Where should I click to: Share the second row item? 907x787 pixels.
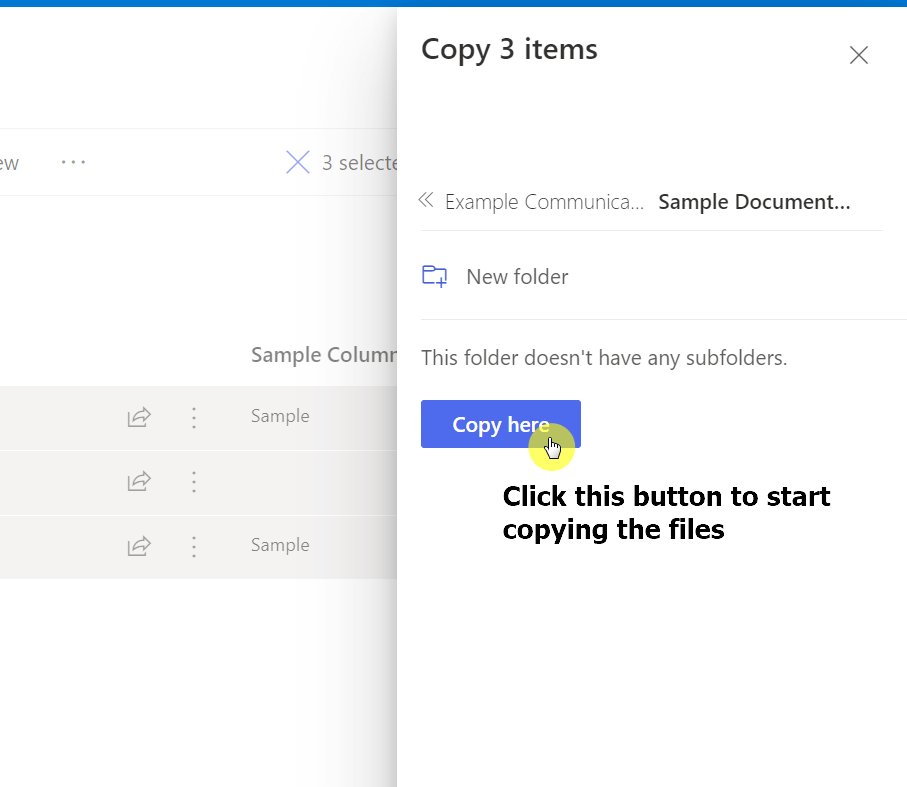[x=139, y=482]
